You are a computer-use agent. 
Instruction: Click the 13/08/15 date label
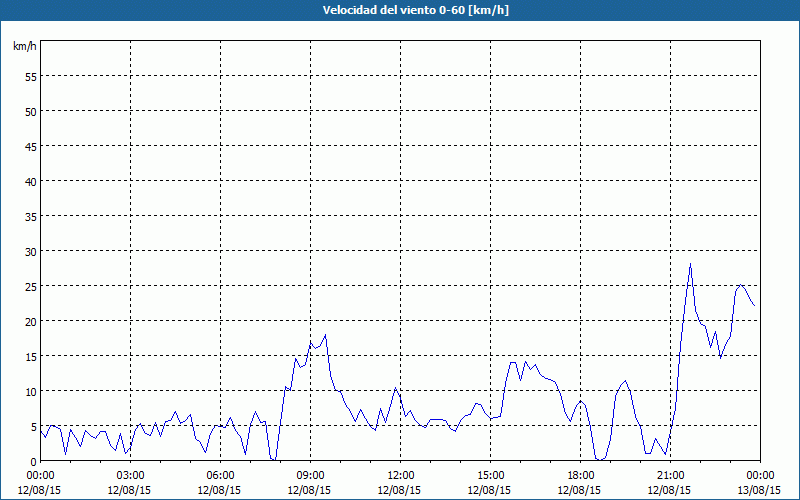pos(759,490)
